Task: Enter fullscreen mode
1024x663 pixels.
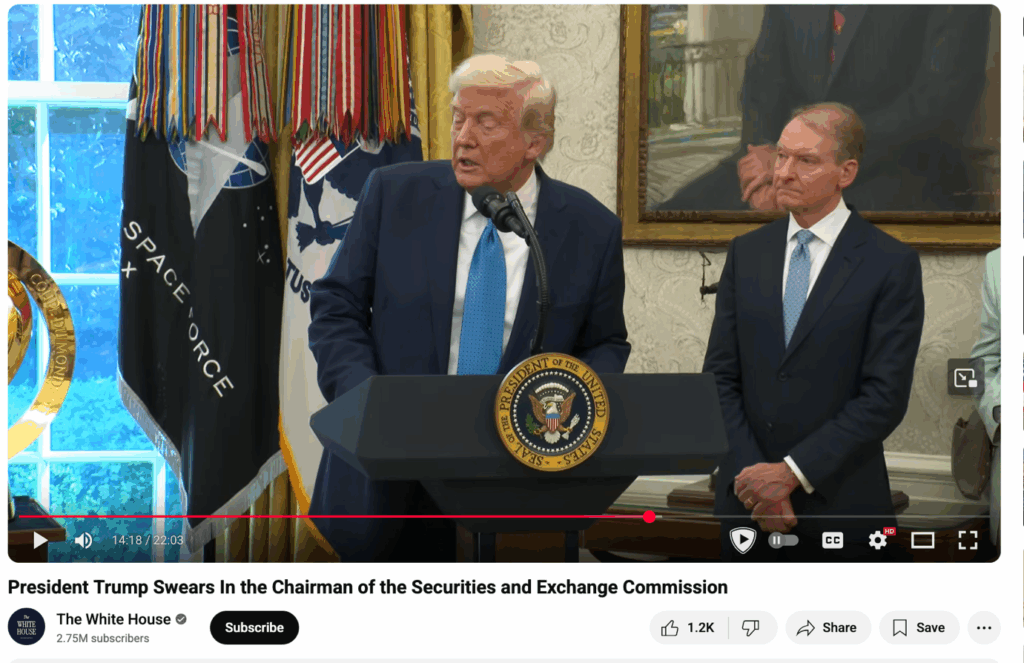Action: (967, 540)
